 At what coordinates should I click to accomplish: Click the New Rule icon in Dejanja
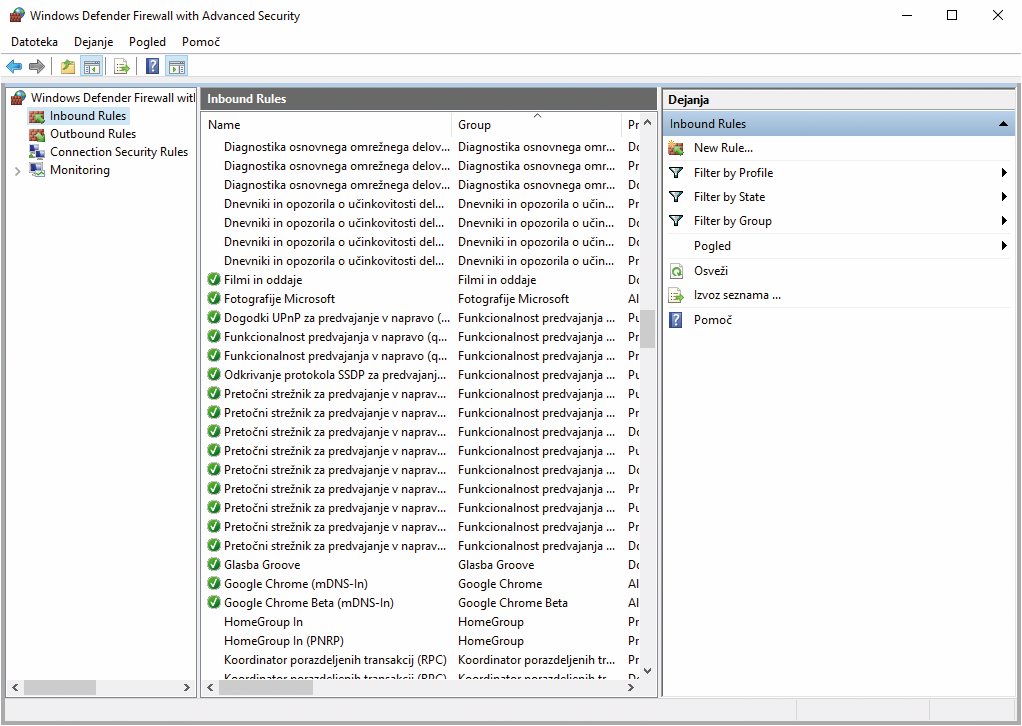point(677,148)
